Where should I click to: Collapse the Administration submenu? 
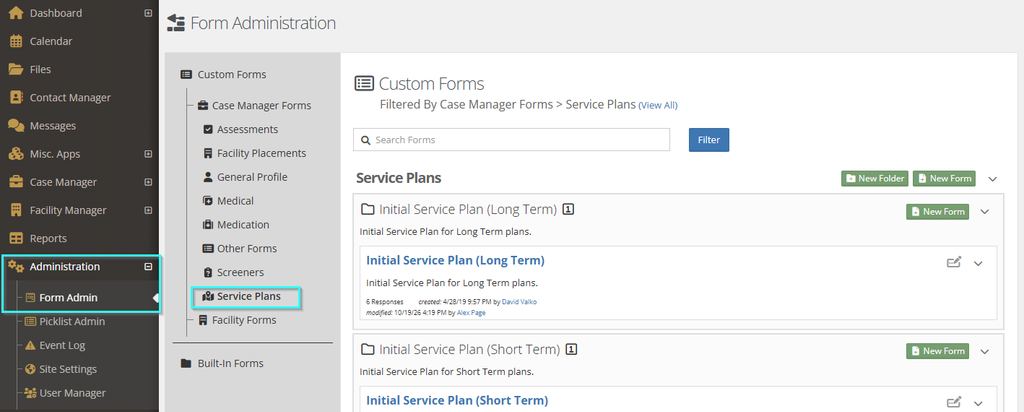(x=148, y=266)
